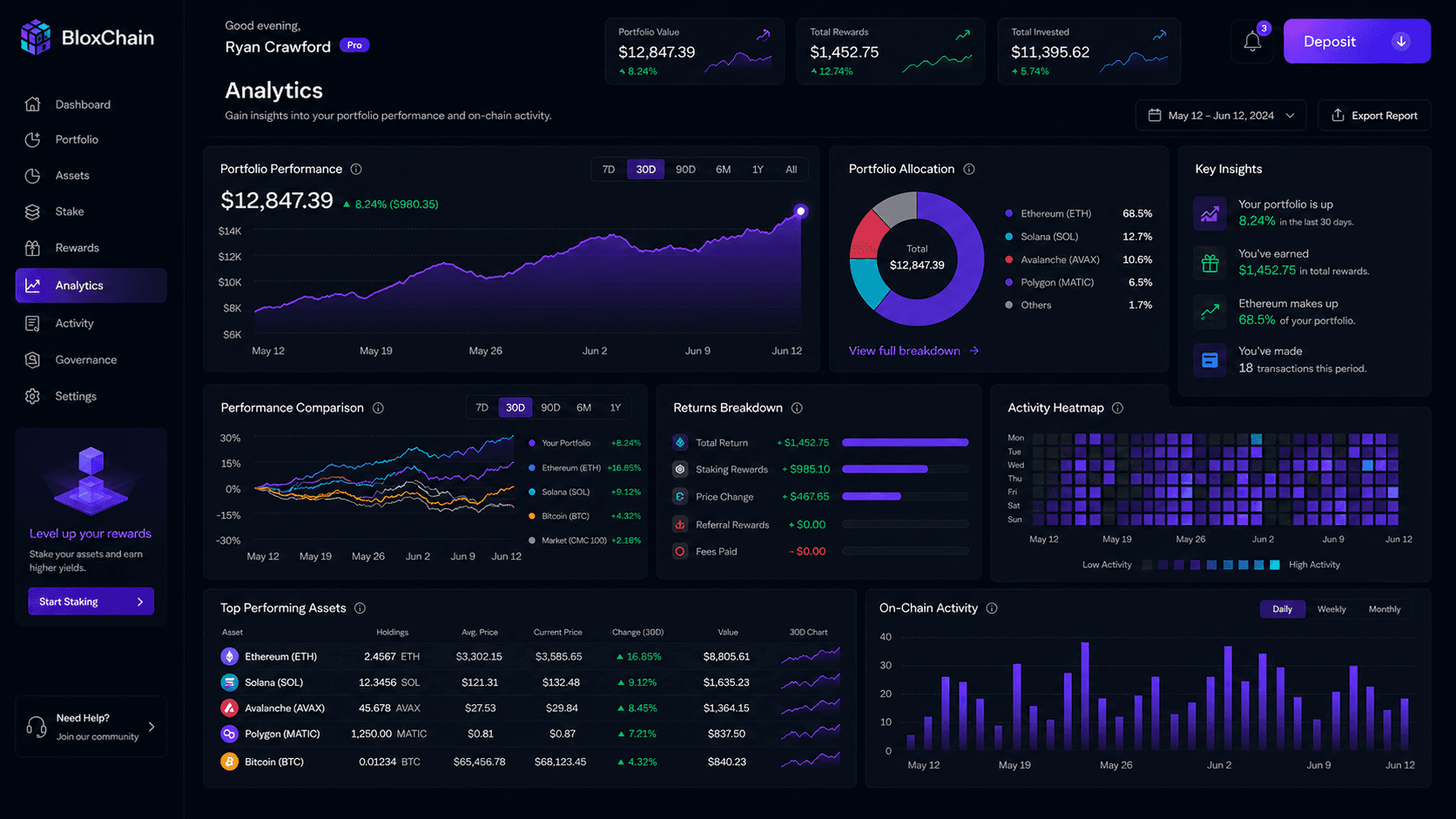Click the BloxChain logo icon
This screenshot has height=819, width=1456.
click(x=36, y=37)
